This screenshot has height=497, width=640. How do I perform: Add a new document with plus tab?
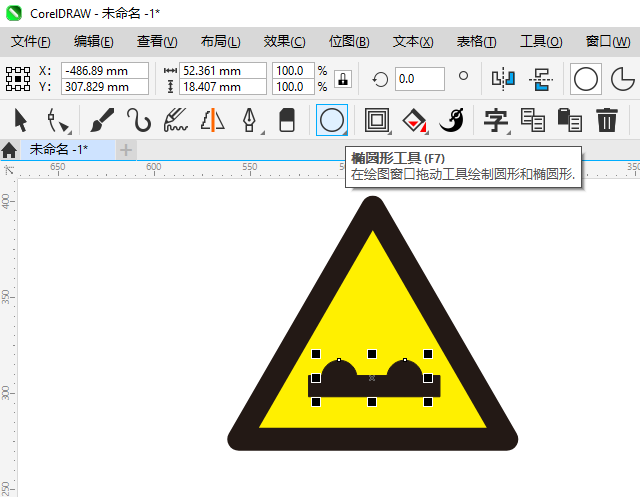[126, 150]
